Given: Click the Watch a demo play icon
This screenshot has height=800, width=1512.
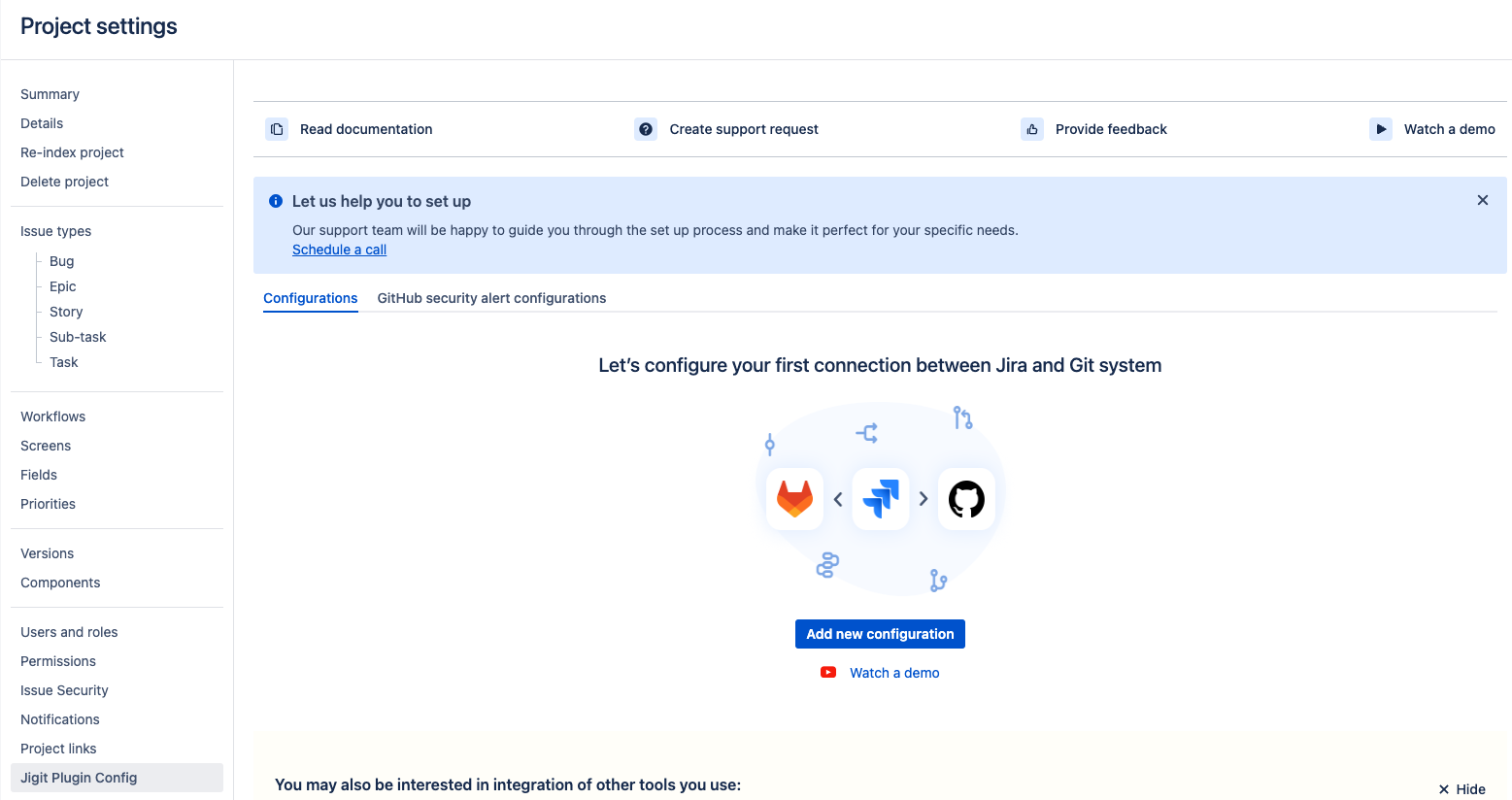Looking at the screenshot, I should click(1380, 129).
